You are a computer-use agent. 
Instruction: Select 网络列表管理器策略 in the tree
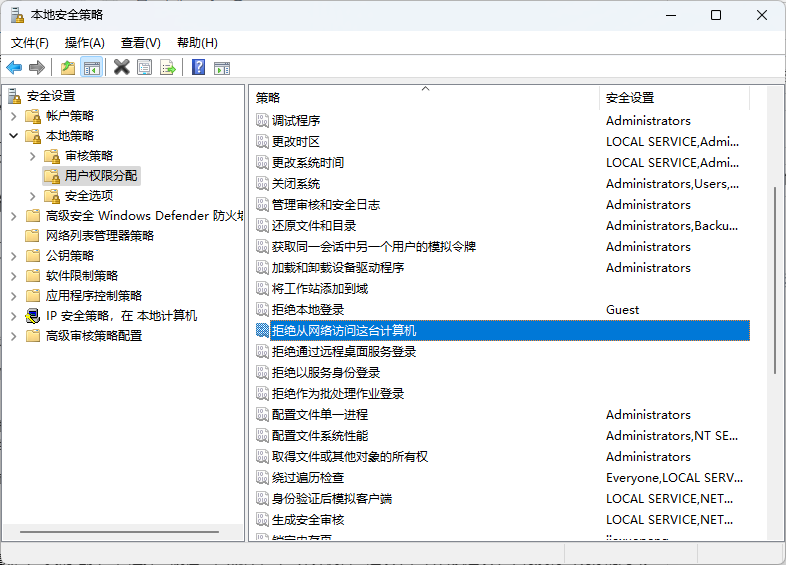(x=100, y=236)
